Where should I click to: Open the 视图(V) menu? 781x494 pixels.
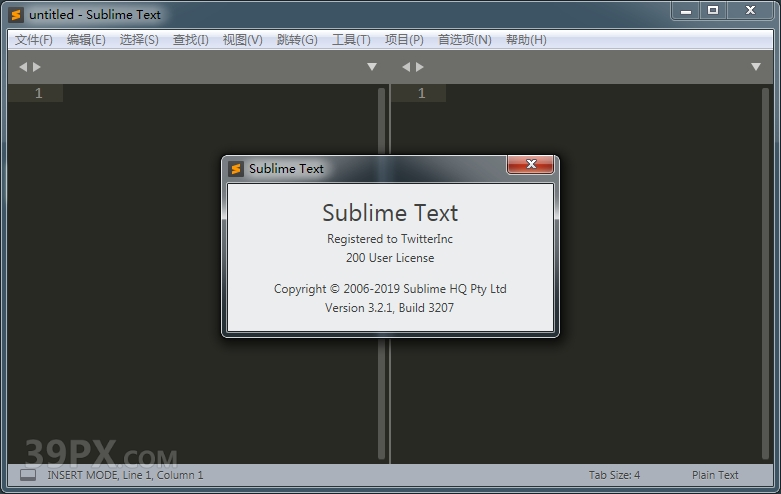click(243, 40)
